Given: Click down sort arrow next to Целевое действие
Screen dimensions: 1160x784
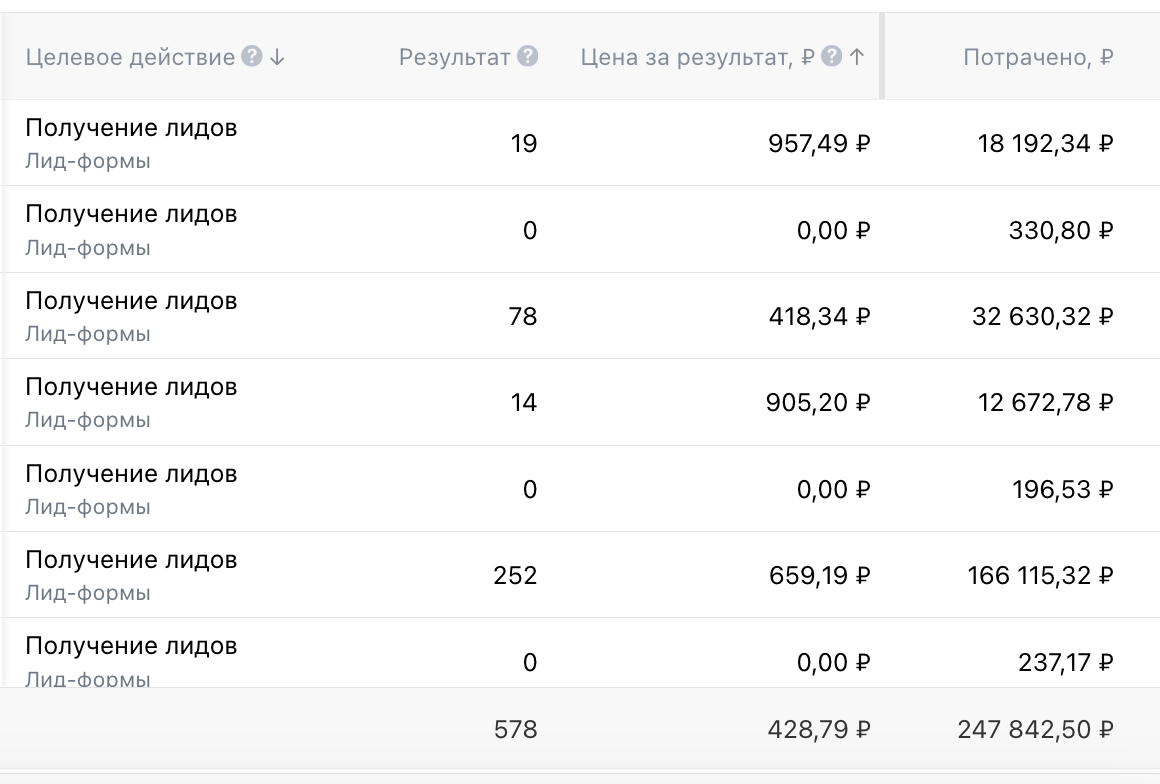Looking at the screenshot, I should (277, 57).
